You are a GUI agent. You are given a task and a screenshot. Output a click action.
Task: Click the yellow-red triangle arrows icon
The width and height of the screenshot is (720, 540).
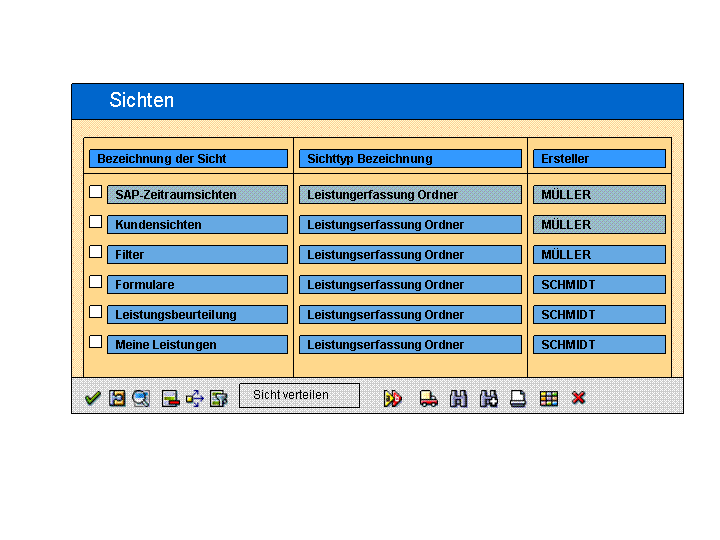[393, 398]
